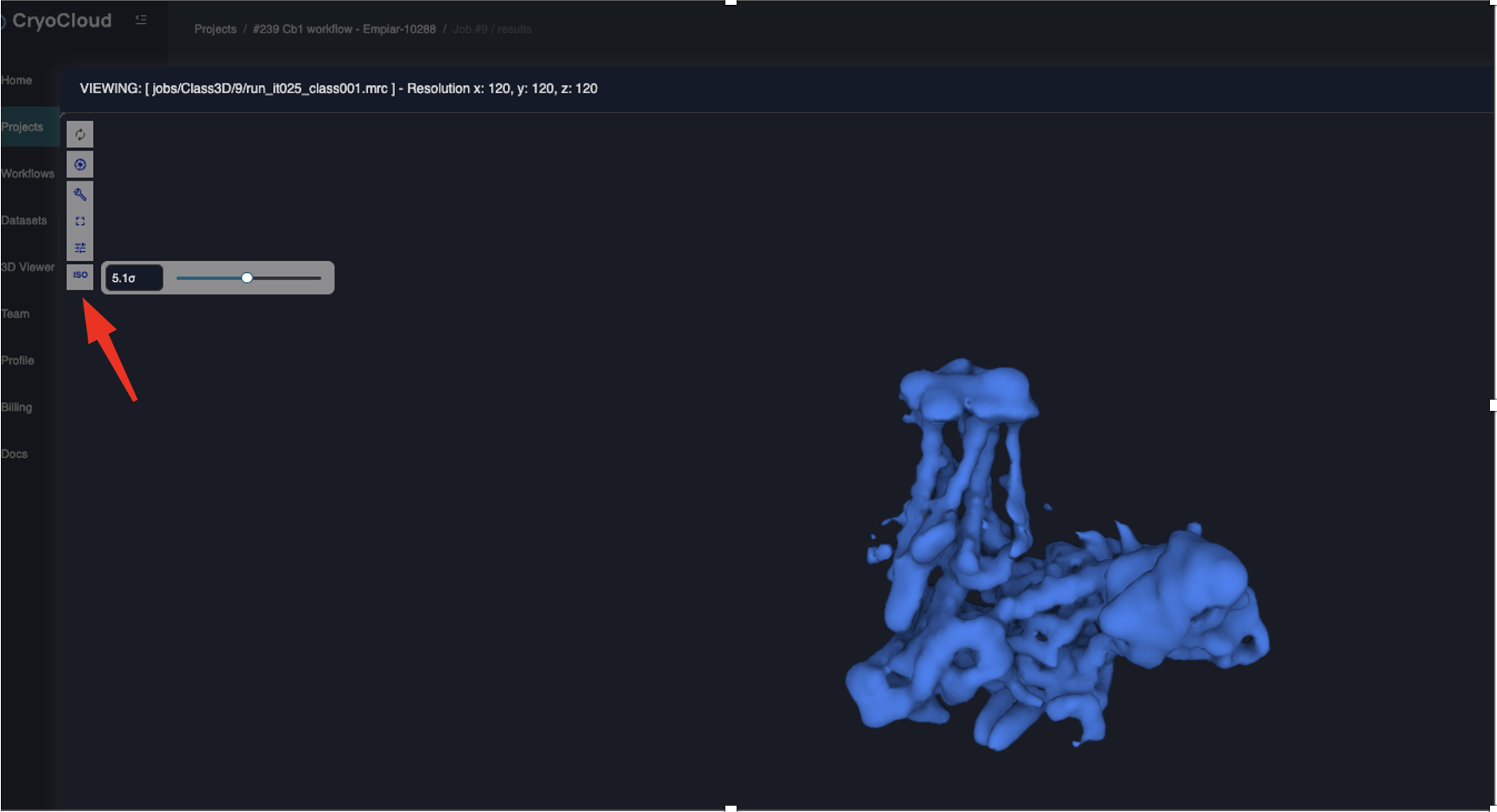Image resolution: width=1497 pixels, height=812 pixels.
Task: Toggle fullscreen viewer mode
Action: pyautogui.click(x=80, y=221)
